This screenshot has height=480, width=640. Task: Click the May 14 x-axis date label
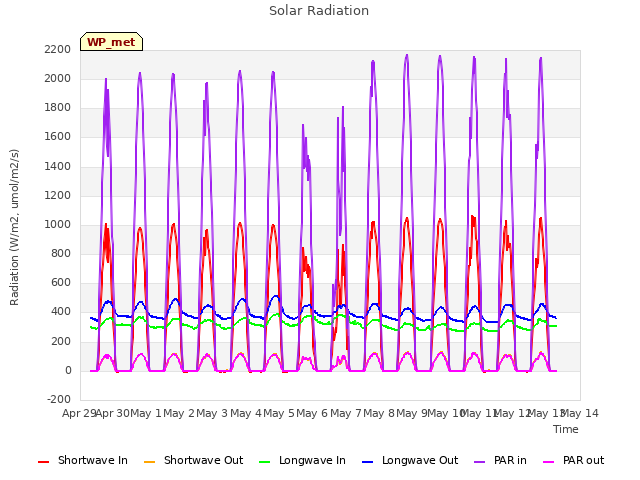coord(580,413)
